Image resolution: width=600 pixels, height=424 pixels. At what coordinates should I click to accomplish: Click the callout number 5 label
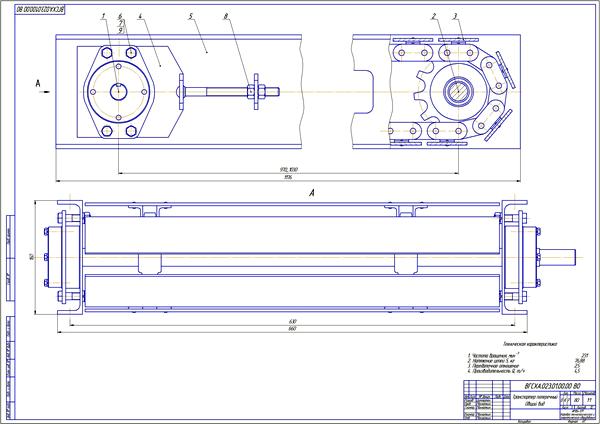(x=190, y=16)
